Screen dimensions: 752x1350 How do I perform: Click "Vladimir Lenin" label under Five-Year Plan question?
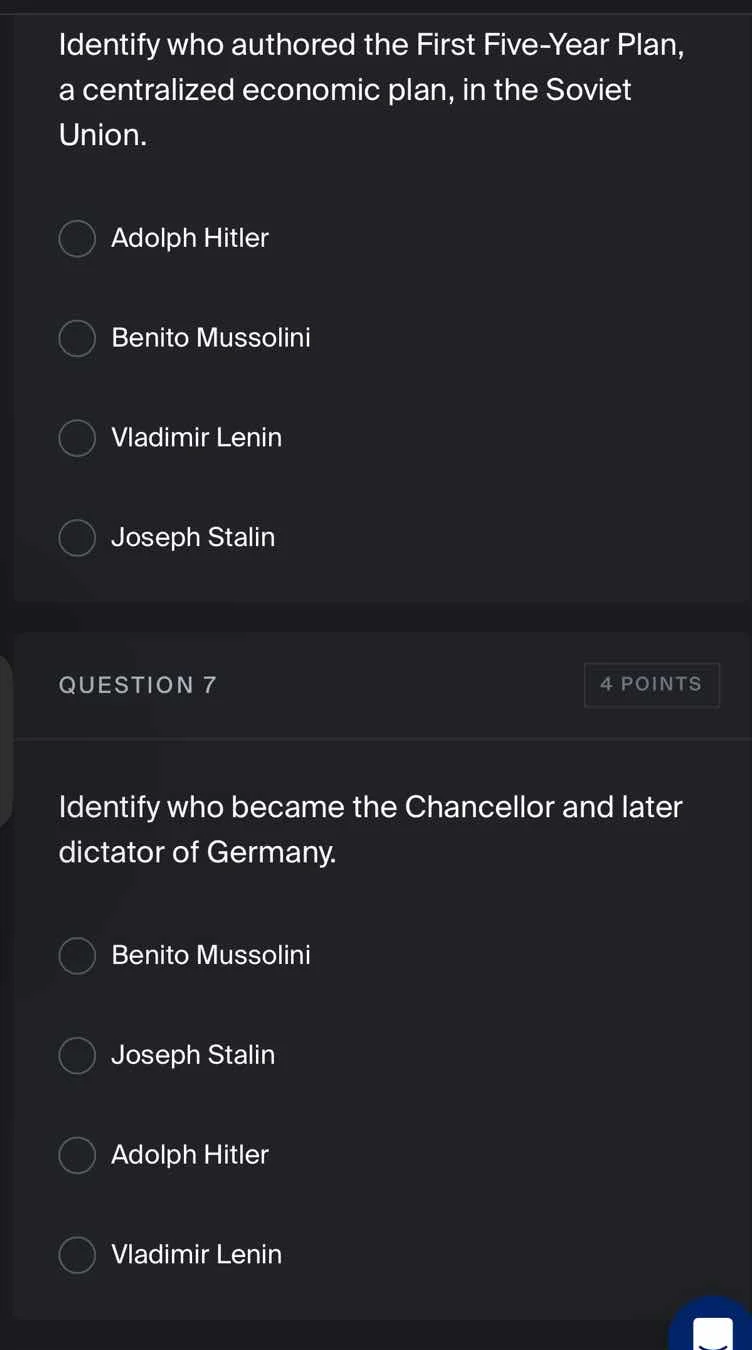197,438
